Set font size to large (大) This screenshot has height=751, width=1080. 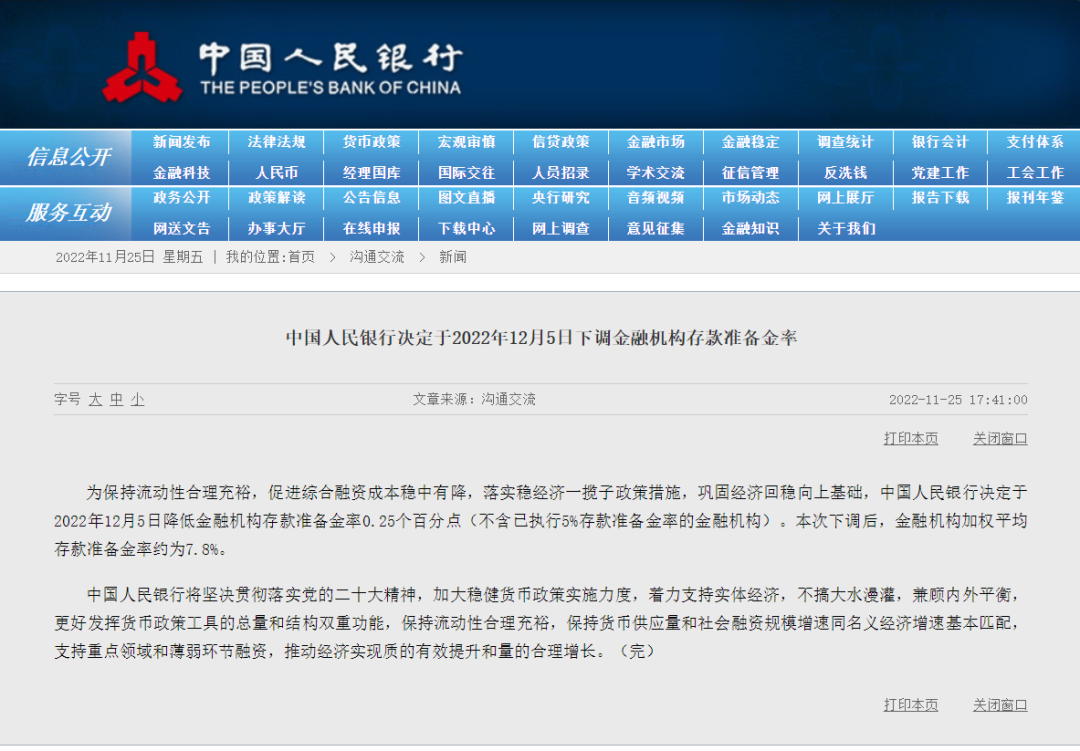pyautogui.click(x=95, y=399)
